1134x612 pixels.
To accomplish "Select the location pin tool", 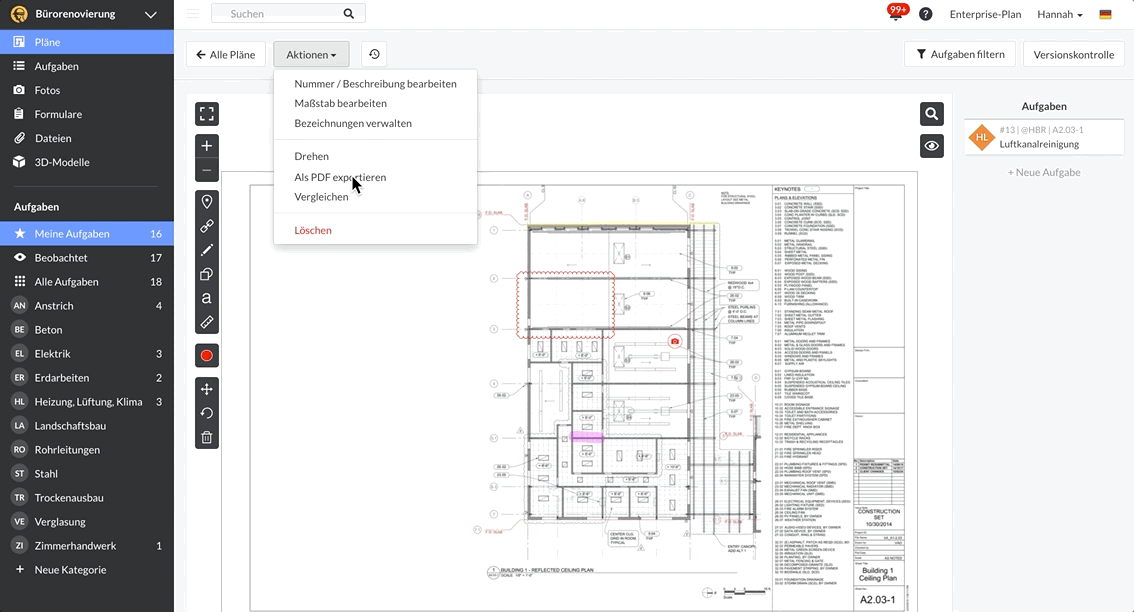I will coord(207,202).
